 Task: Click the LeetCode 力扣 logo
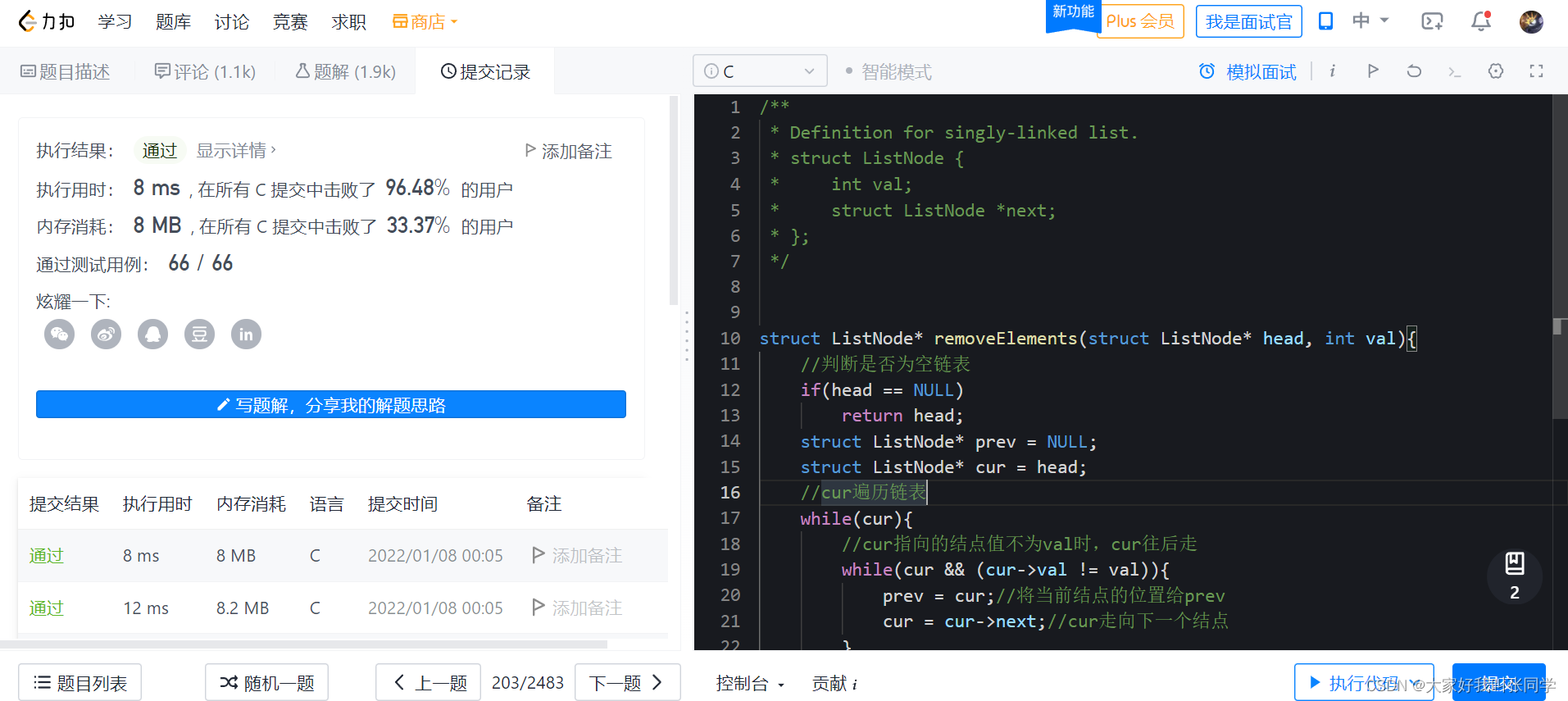click(46, 21)
